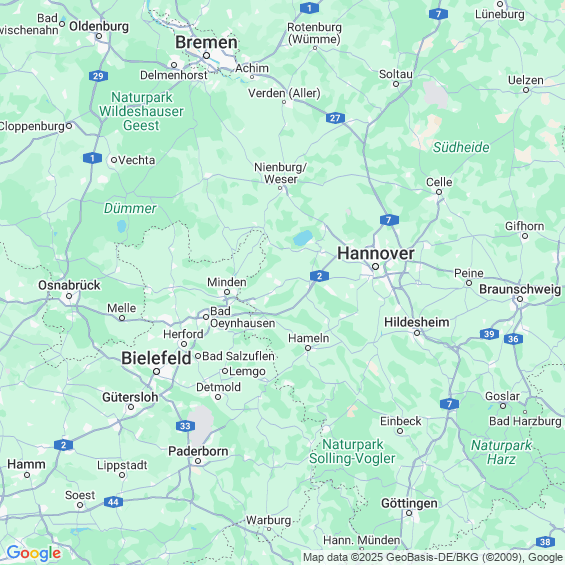This screenshot has height=565, width=565.
Task: Click the Steinhuder Meer lake near Hannover
Action: (x=303, y=238)
